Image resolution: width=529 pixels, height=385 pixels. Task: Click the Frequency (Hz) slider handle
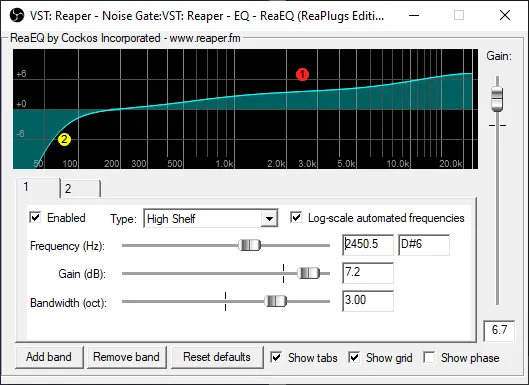click(x=249, y=245)
